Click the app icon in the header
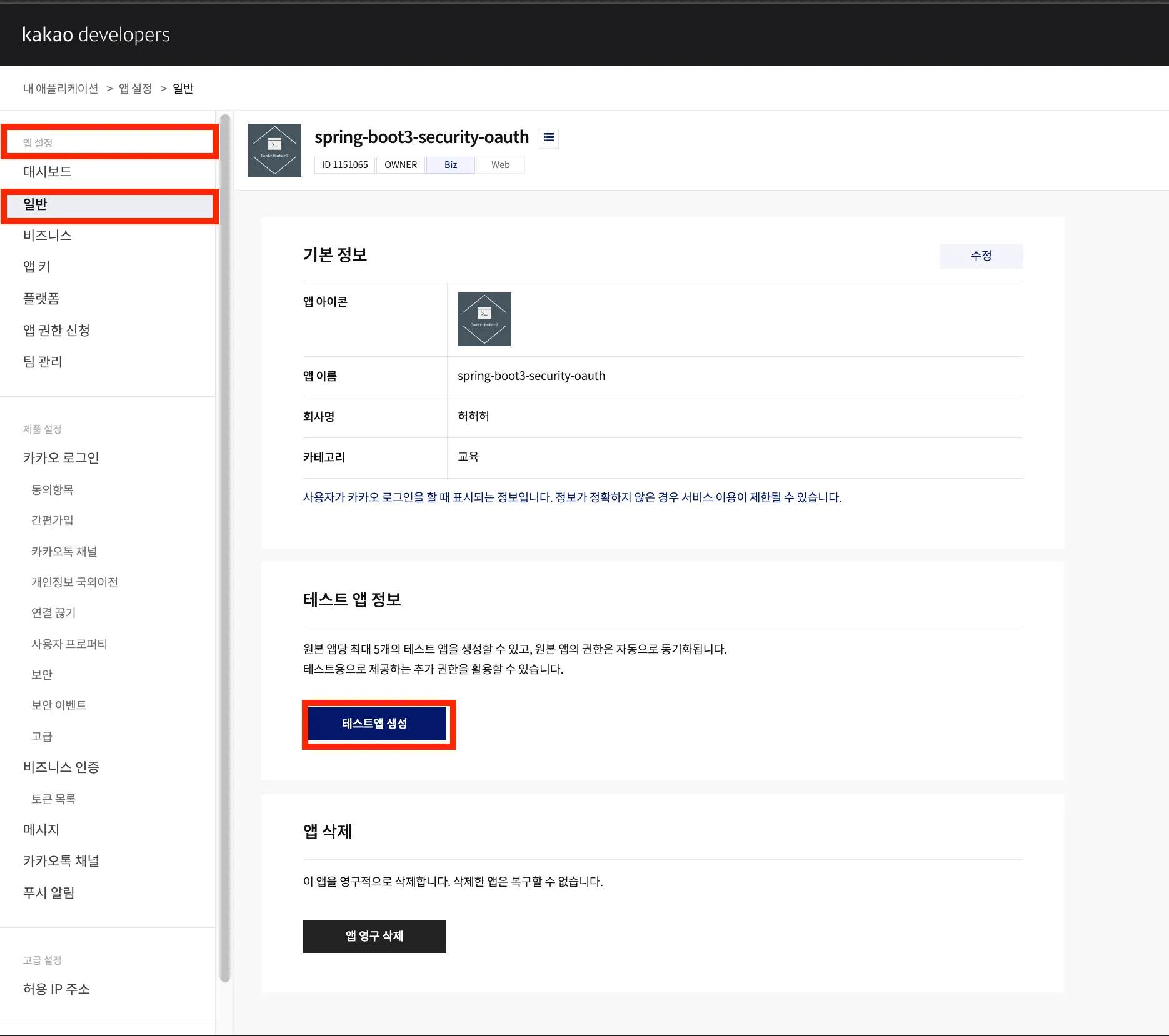Image resolution: width=1169 pixels, height=1036 pixels. [274, 150]
